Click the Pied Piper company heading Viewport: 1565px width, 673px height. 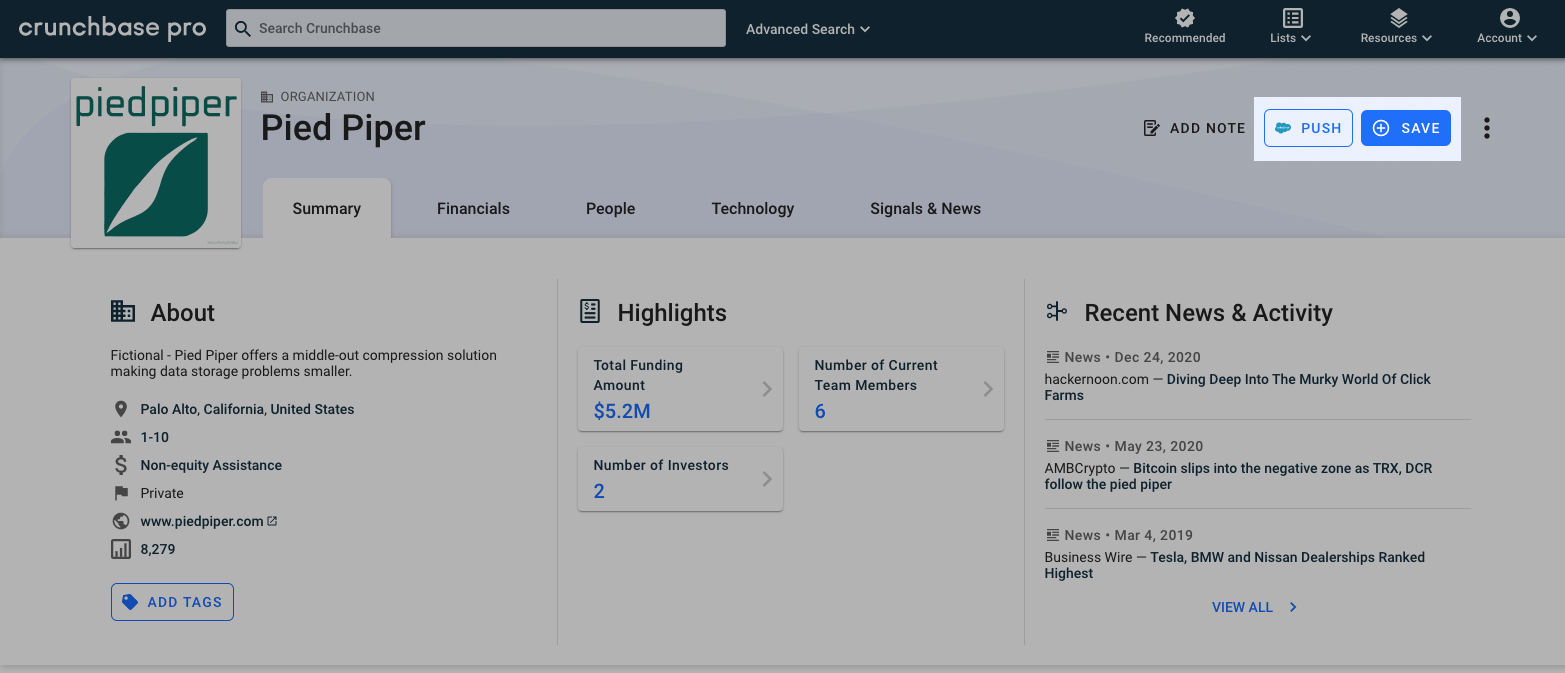coord(343,128)
